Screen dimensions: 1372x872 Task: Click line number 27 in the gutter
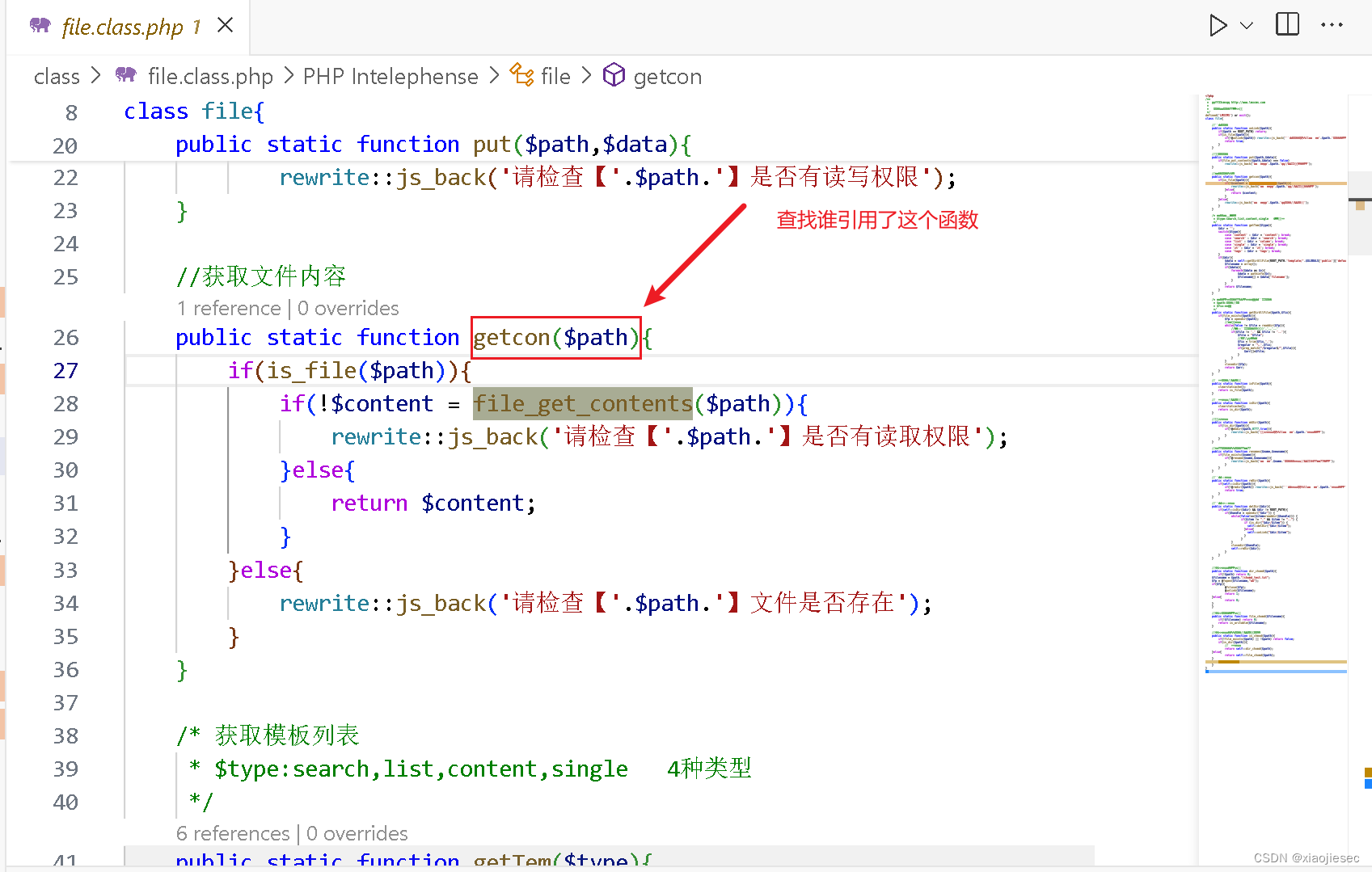66,370
